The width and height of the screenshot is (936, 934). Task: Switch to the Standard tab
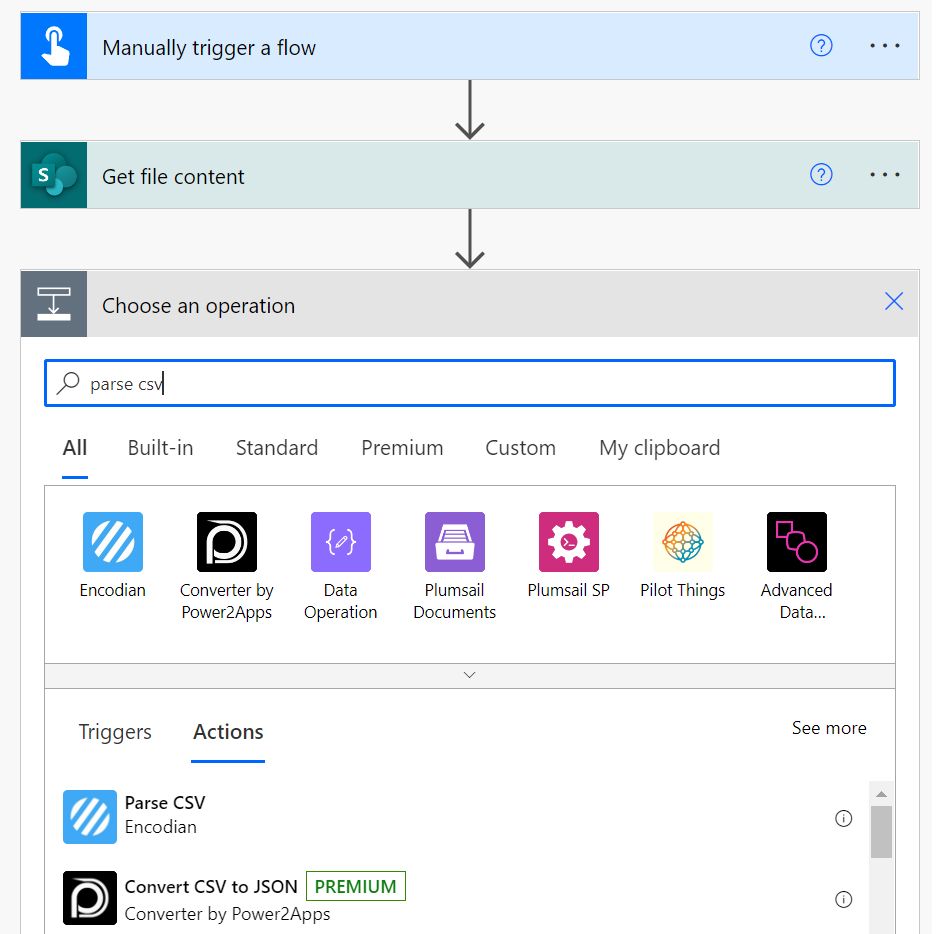point(276,448)
